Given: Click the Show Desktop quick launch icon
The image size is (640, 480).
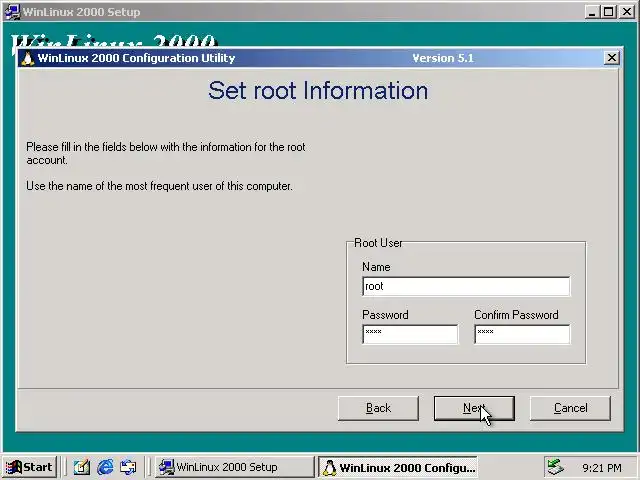Looking at the screenshot, I should pos(82,467).
